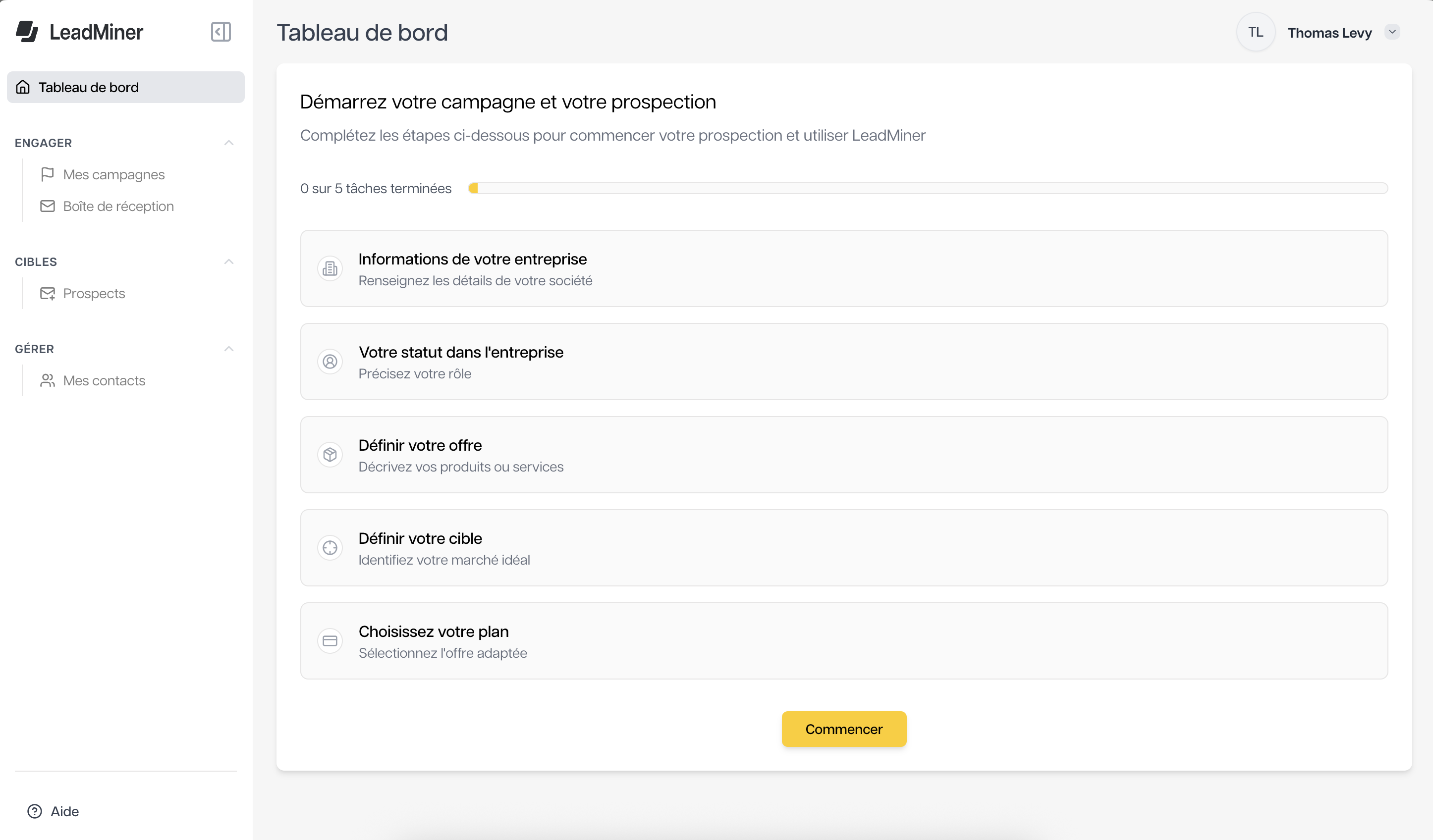
Task: Click 'Sélectionnez l'offre adaptée' text
Action: (442, 654)
